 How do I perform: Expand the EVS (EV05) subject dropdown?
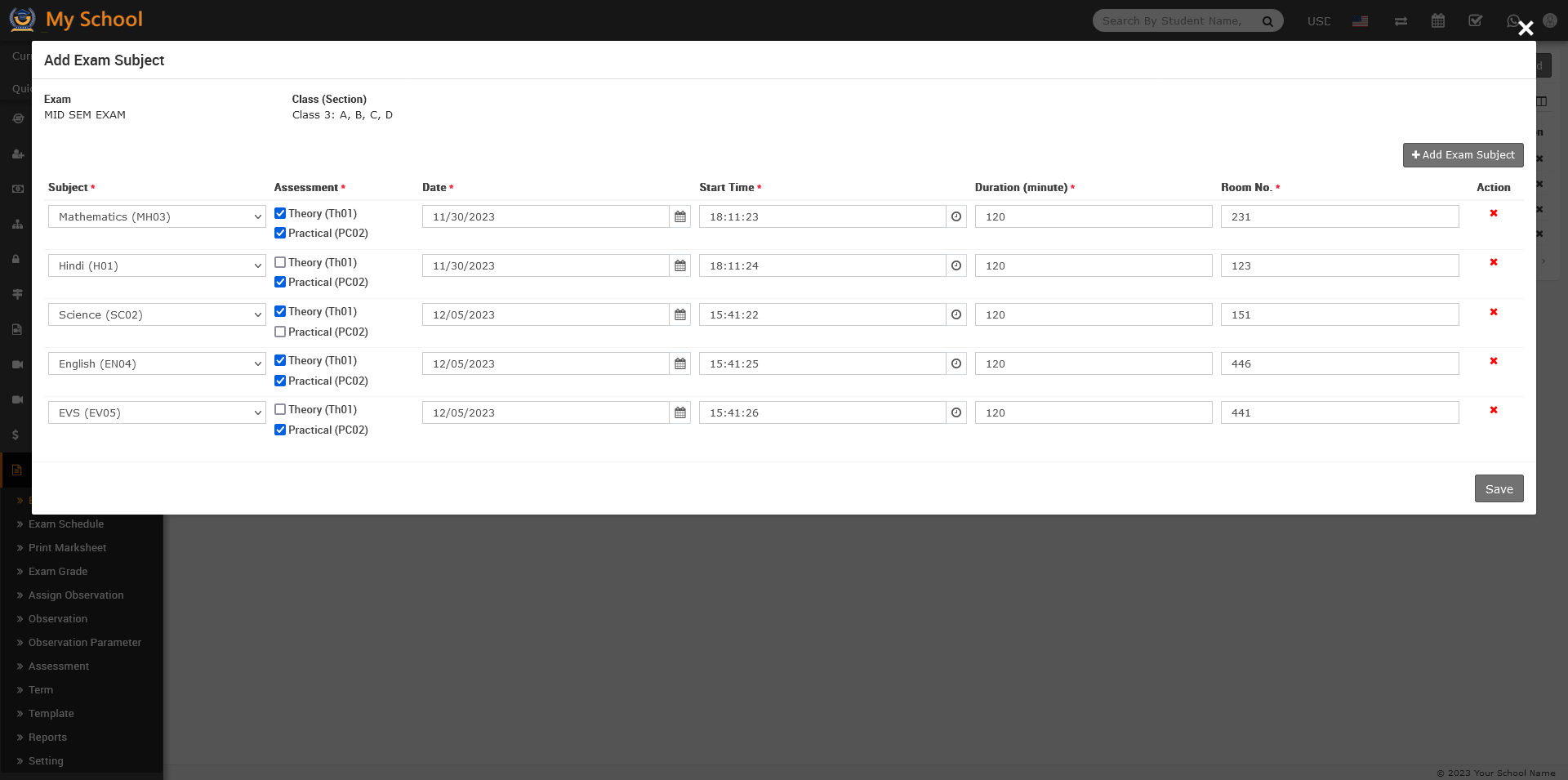coord(157,412)
